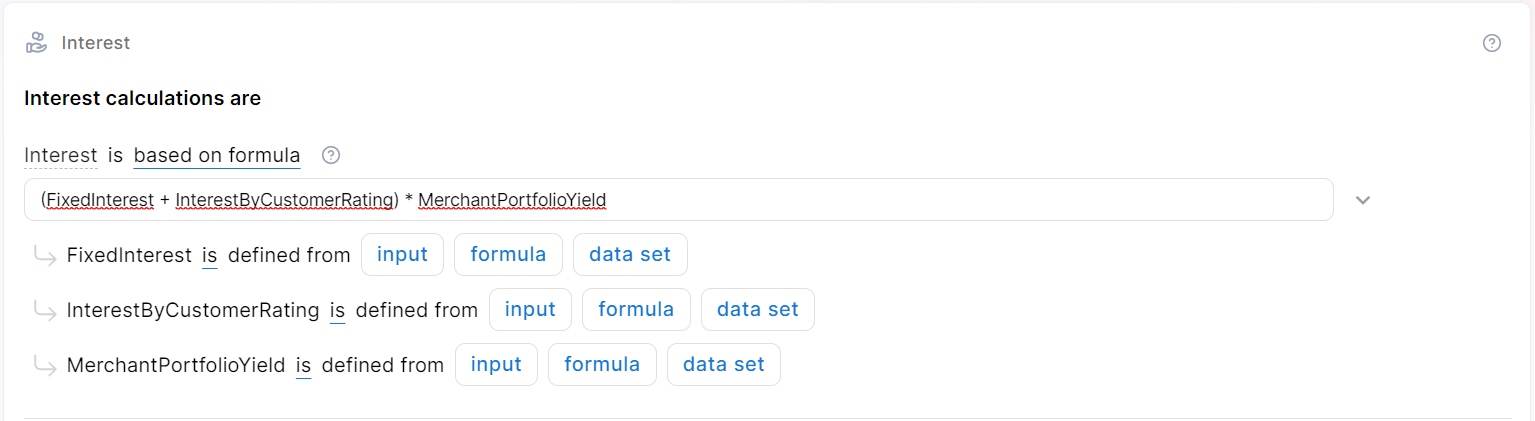Click help icon beside 'based on formula'
This screenshot has height=421, width=1535.
331,155
